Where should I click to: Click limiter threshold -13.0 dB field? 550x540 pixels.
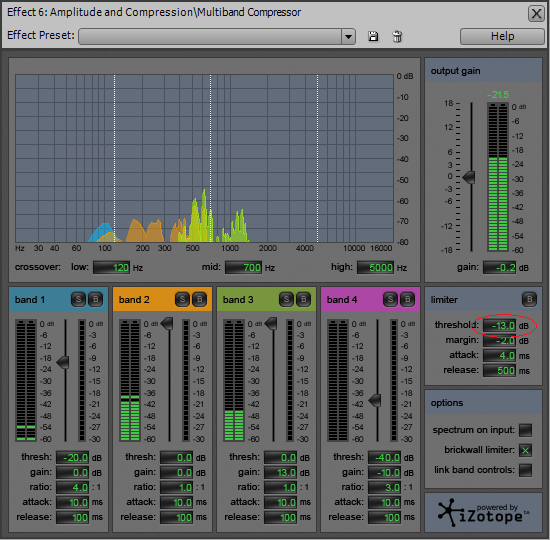499,326
